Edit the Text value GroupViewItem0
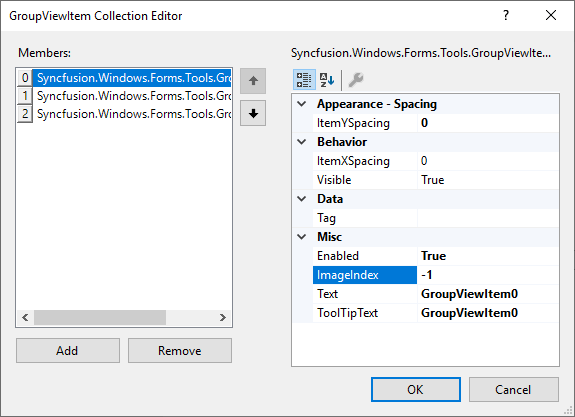Screen dimensions: 575x417 pyautogui.click(x=488, y=294)
